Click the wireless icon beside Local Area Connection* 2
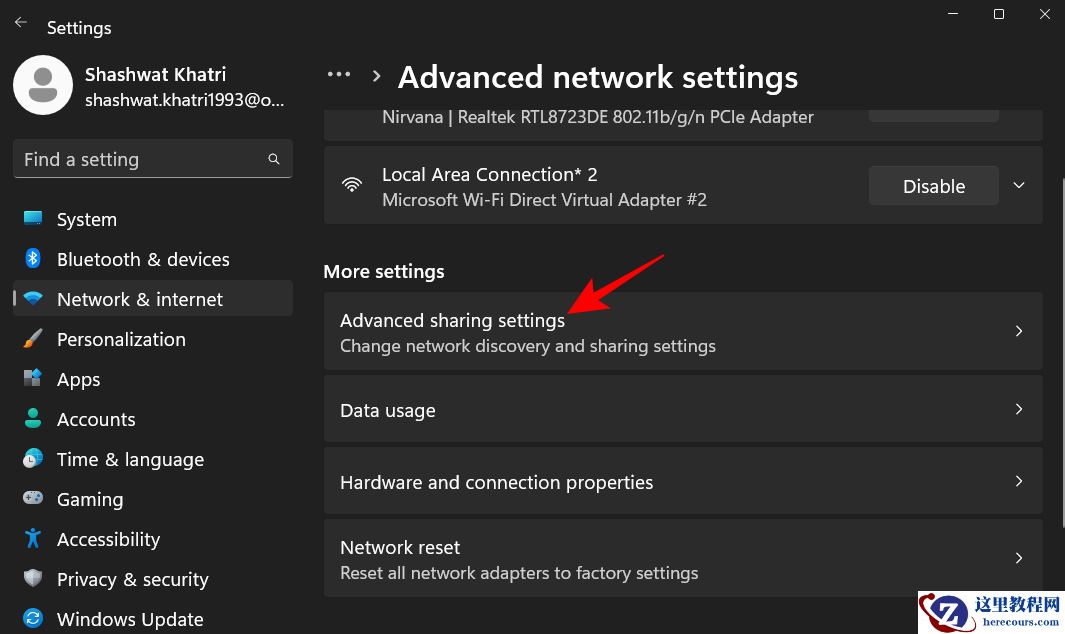 (x=352, y=185)
